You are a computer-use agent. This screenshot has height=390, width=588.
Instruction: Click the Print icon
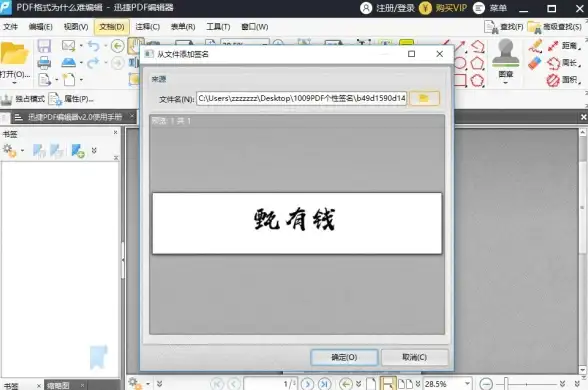click(x=44, y=63)
